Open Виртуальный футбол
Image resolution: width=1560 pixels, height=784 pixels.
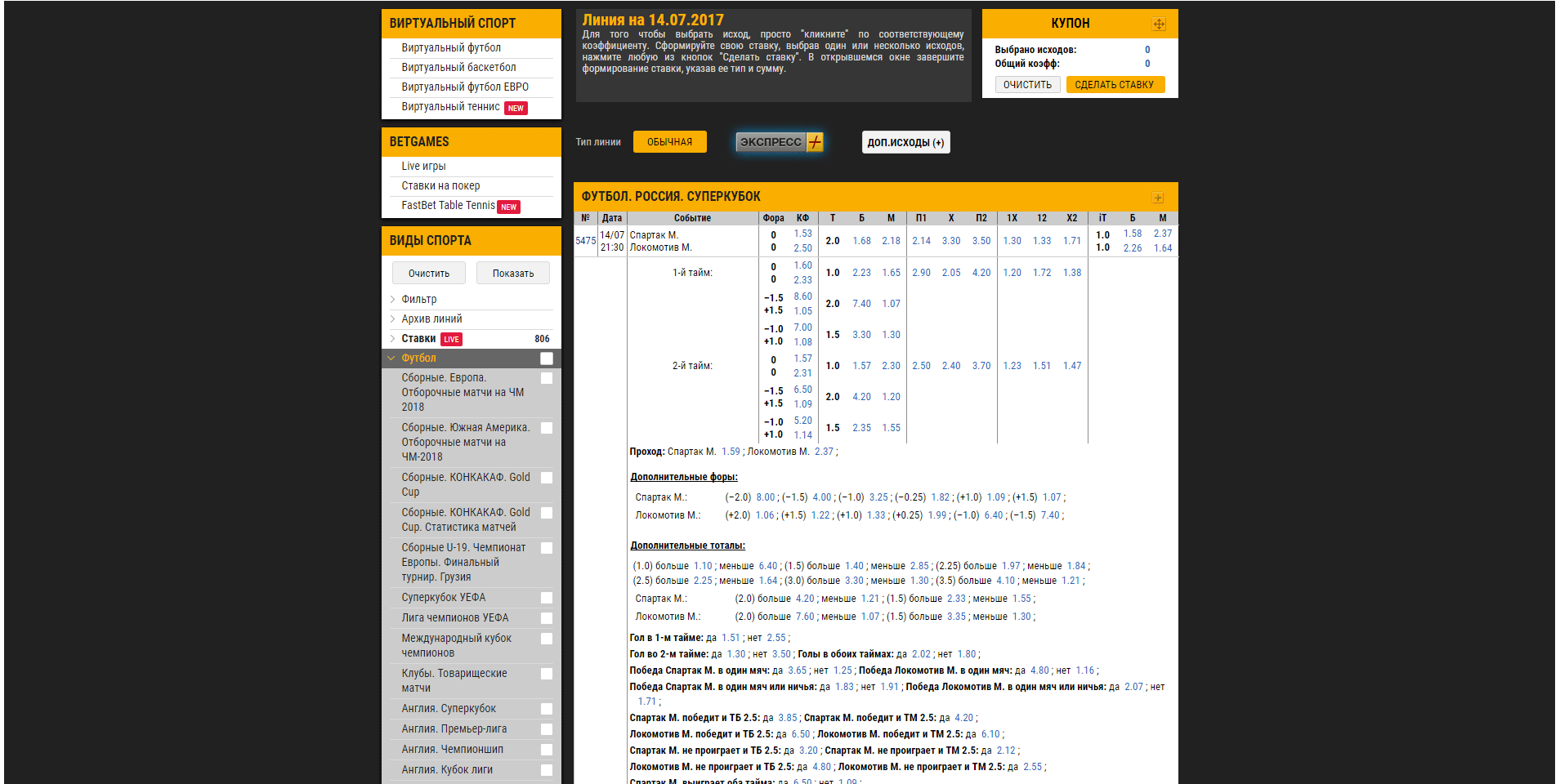click(450, 47)
